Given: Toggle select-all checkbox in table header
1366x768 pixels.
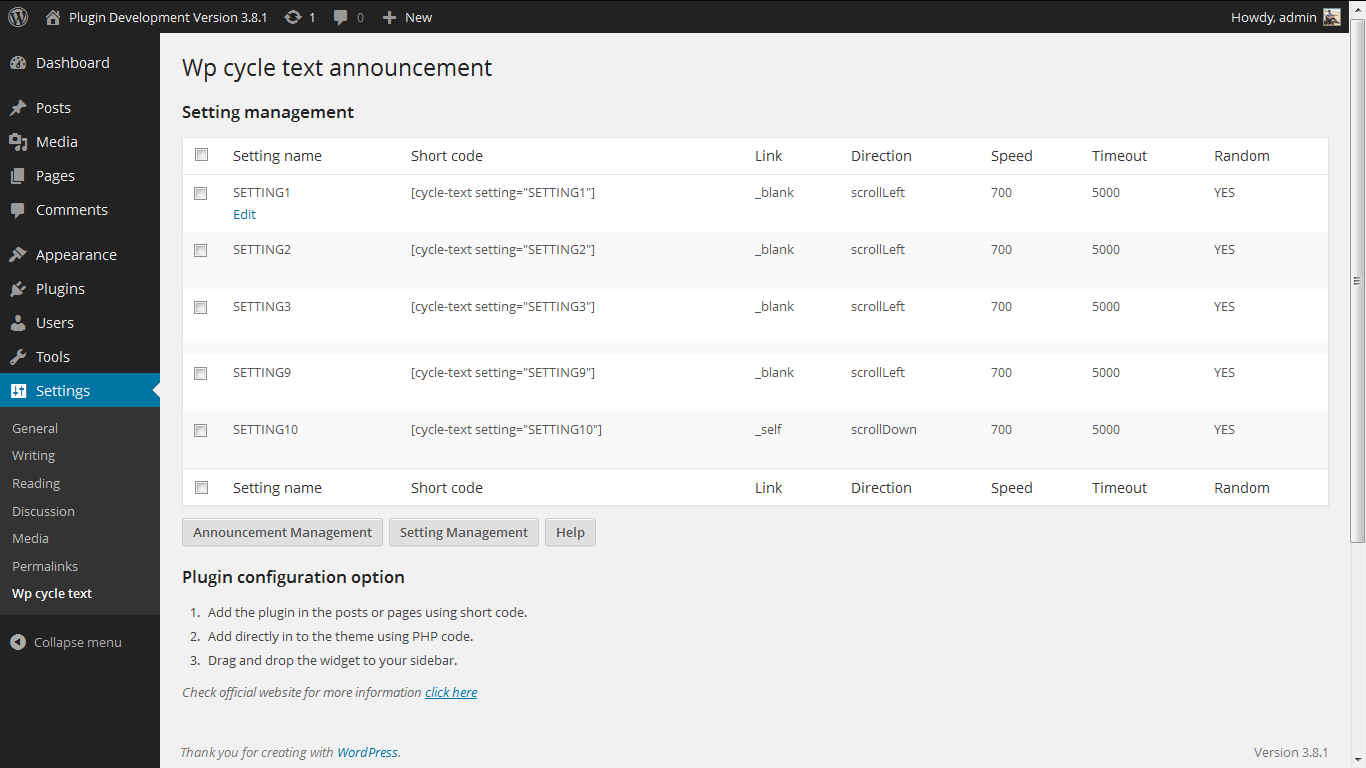Looking at the screenshot, I should pos(201,155).
